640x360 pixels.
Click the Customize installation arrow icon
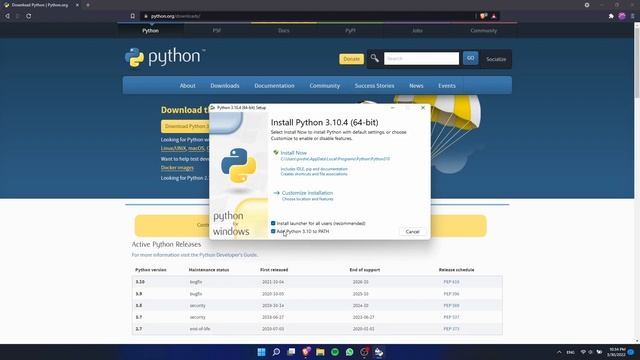[276, 193]
